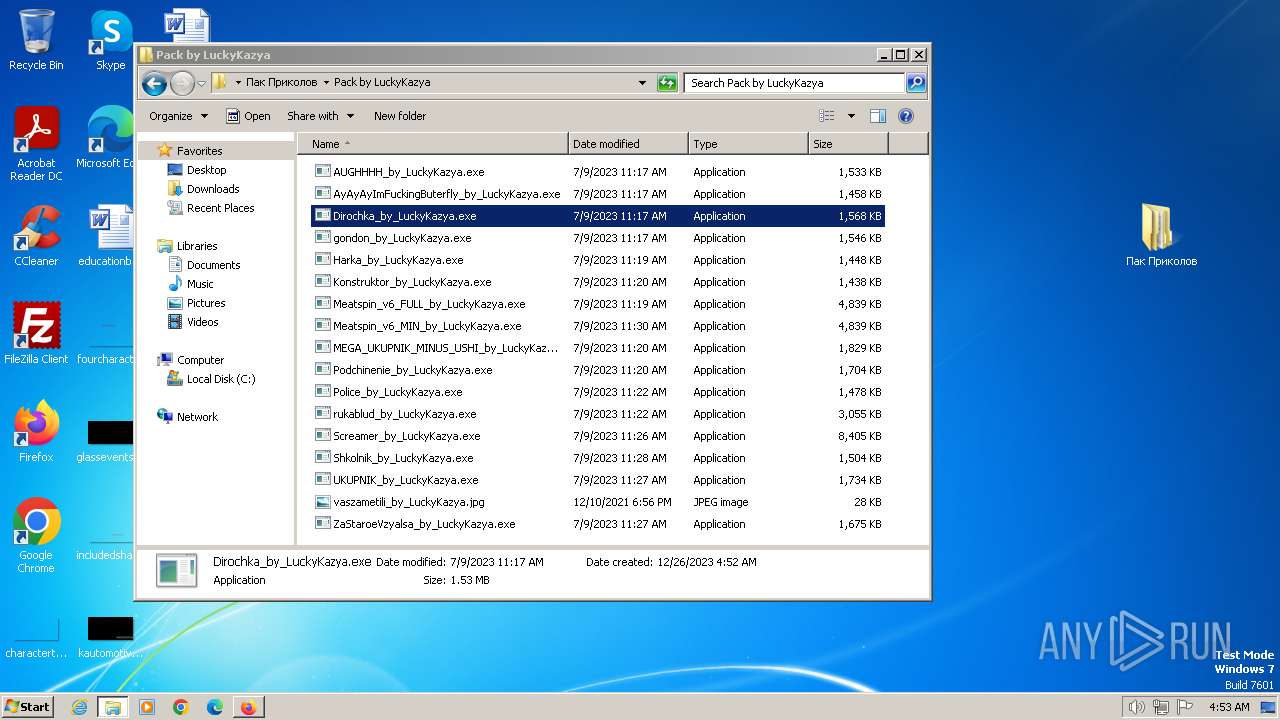Open the recent pages dropdown arrow

tap(201, 83)
